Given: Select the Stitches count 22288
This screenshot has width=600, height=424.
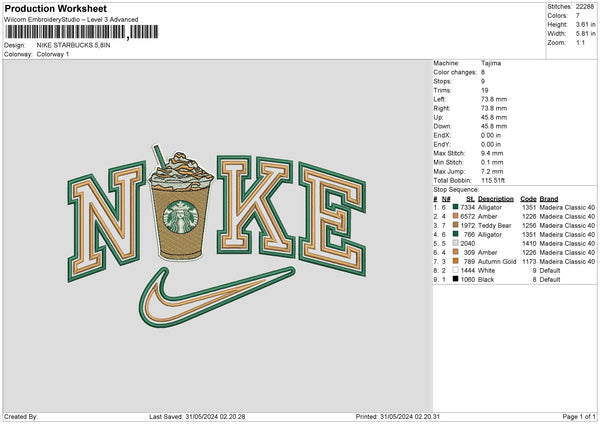Looking at the screenshot, I should (585, 7).
